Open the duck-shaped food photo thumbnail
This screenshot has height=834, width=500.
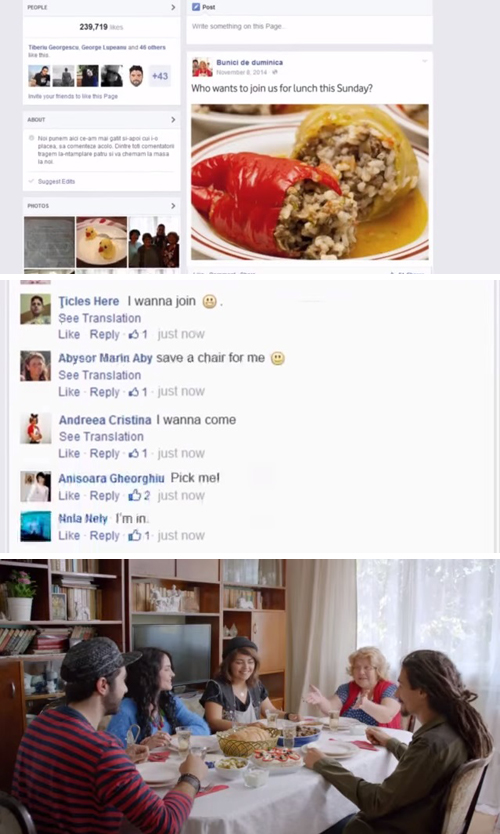coord(102,241)
